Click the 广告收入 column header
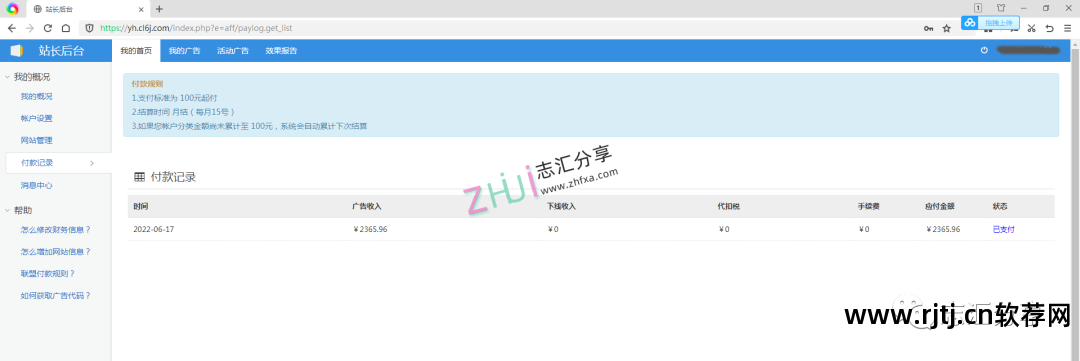The width and height of the screenshot is (1080, 361). coord(366,207)
